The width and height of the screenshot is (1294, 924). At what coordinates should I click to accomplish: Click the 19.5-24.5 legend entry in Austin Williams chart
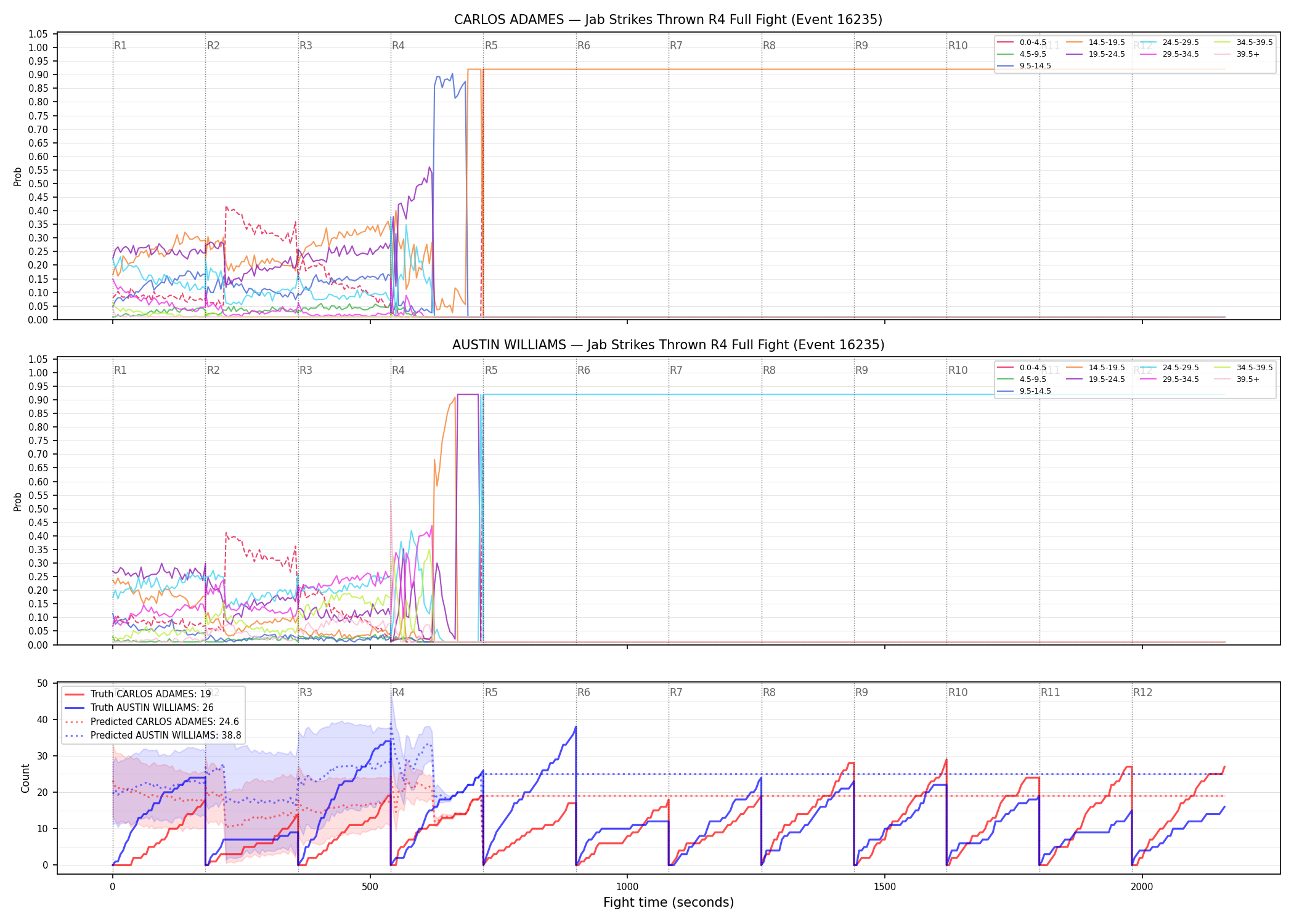1096,379
